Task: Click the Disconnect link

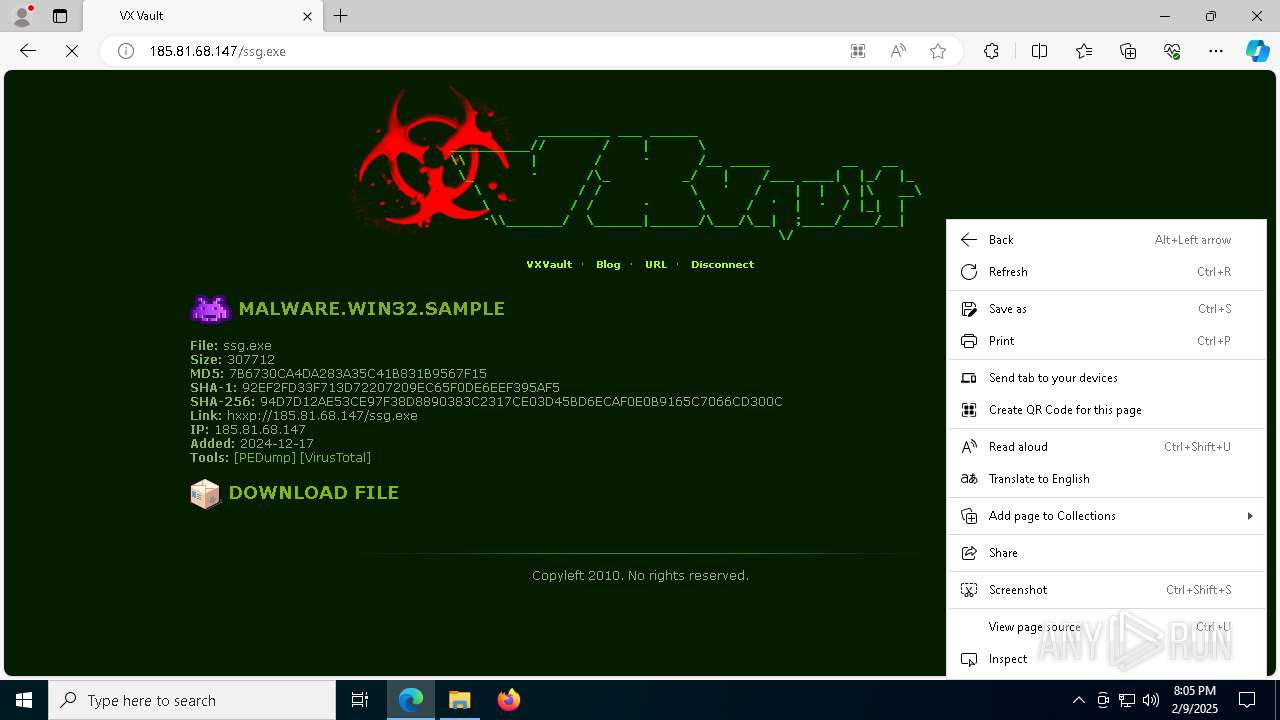Action: pos(722,265)
